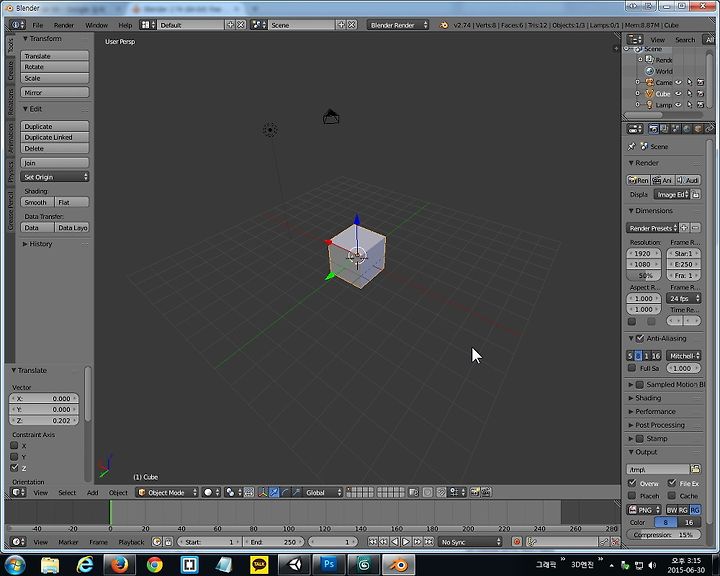720x576 pixels.
Task: Click the pin icon beside Scene
Action: click(x=631, y=147)
